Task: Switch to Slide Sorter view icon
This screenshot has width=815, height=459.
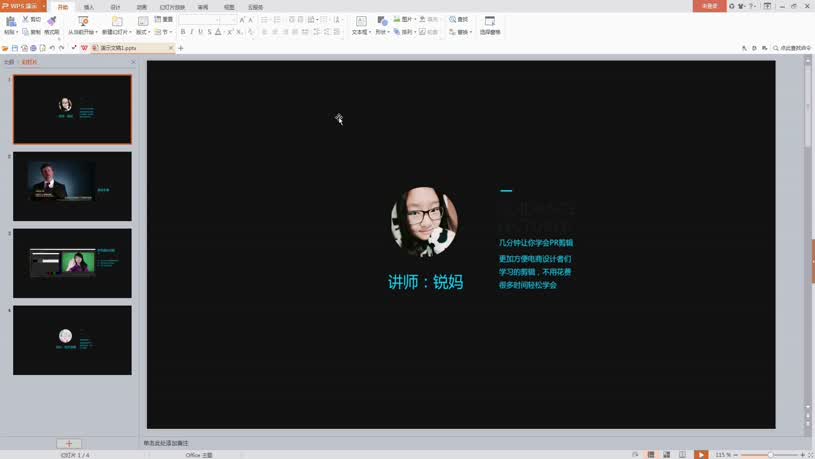Action: click(666, 454)
